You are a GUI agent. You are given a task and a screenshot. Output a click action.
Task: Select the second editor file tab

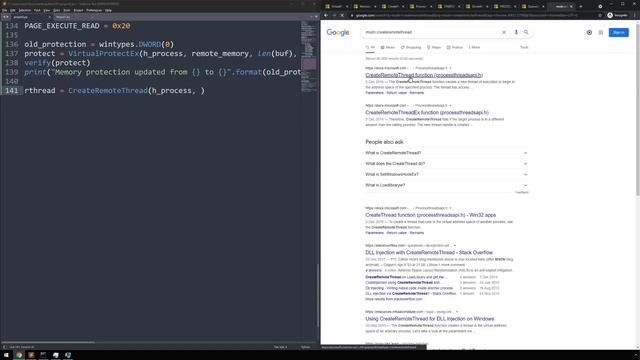[x=74, y=17]
